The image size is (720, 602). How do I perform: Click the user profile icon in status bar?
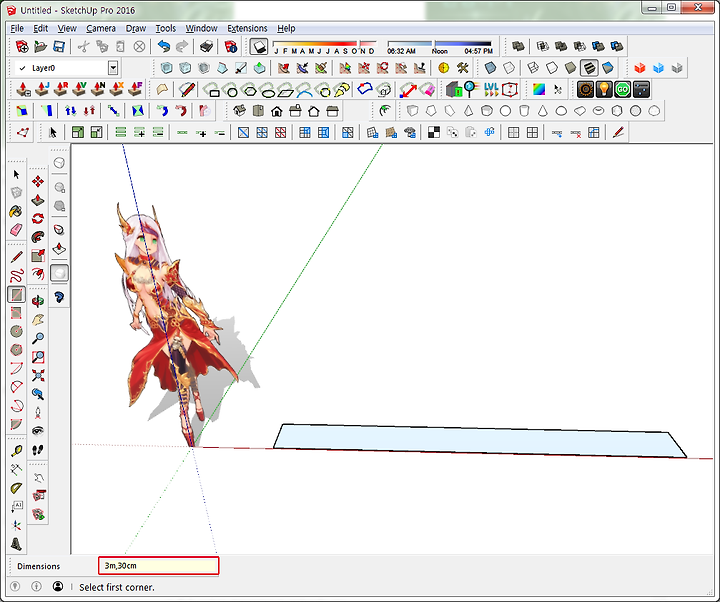point(57,586)
